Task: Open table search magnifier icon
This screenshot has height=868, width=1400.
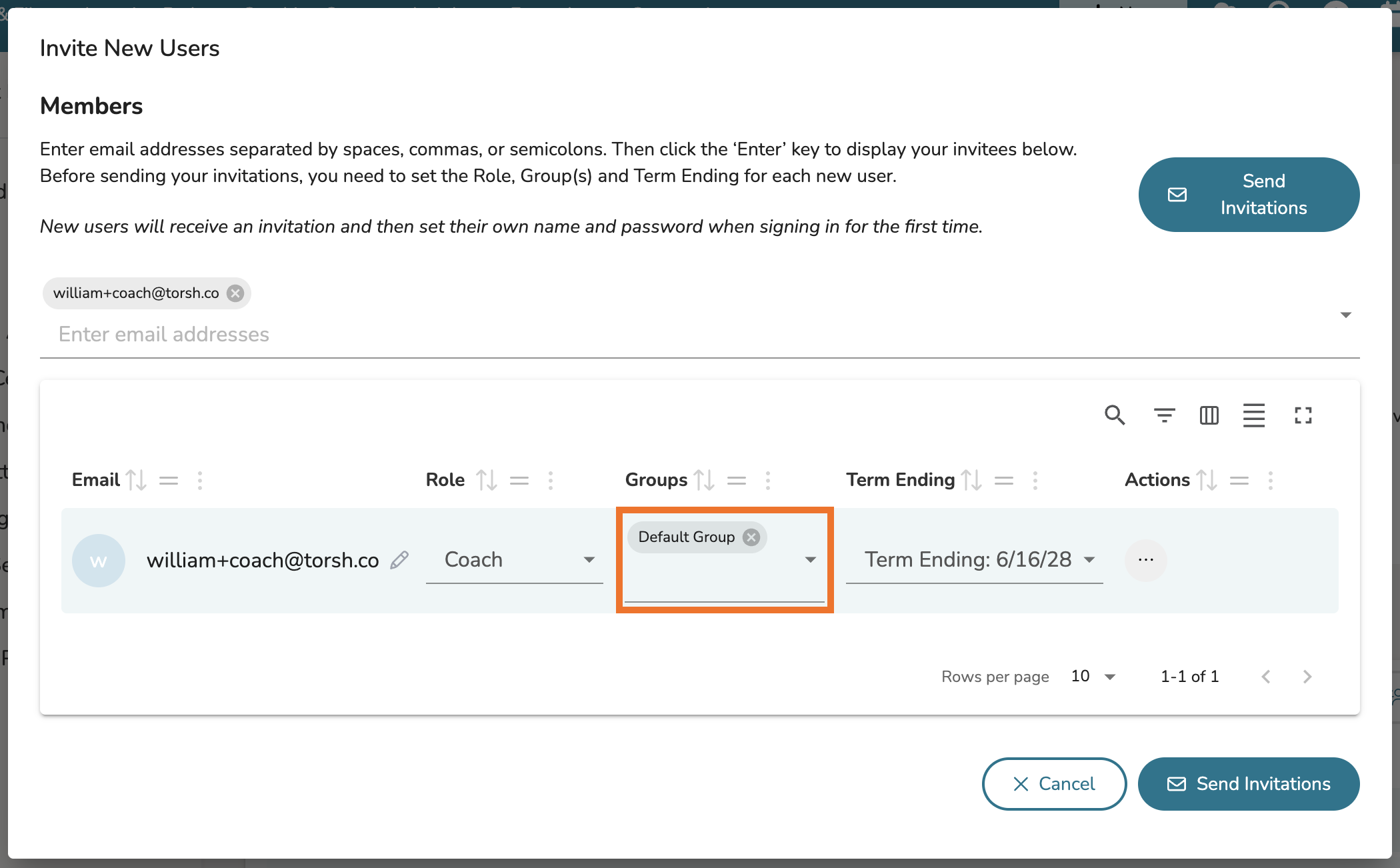Action: click(1115, 415)
